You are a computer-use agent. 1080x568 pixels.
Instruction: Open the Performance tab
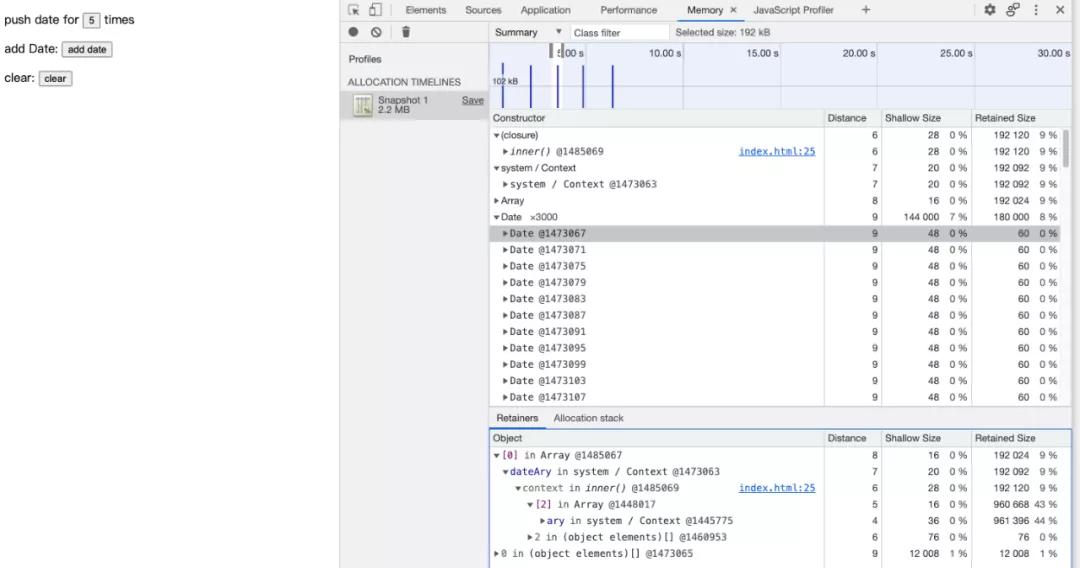click(629, 10)
